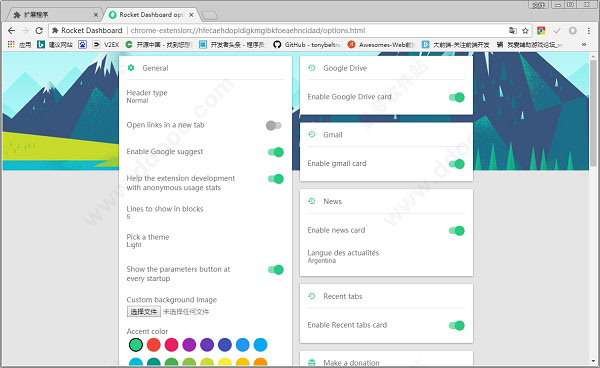The width and height of the screenshot is (600, 368).
Task: Open a new browser tab
Action: [210, 15]
